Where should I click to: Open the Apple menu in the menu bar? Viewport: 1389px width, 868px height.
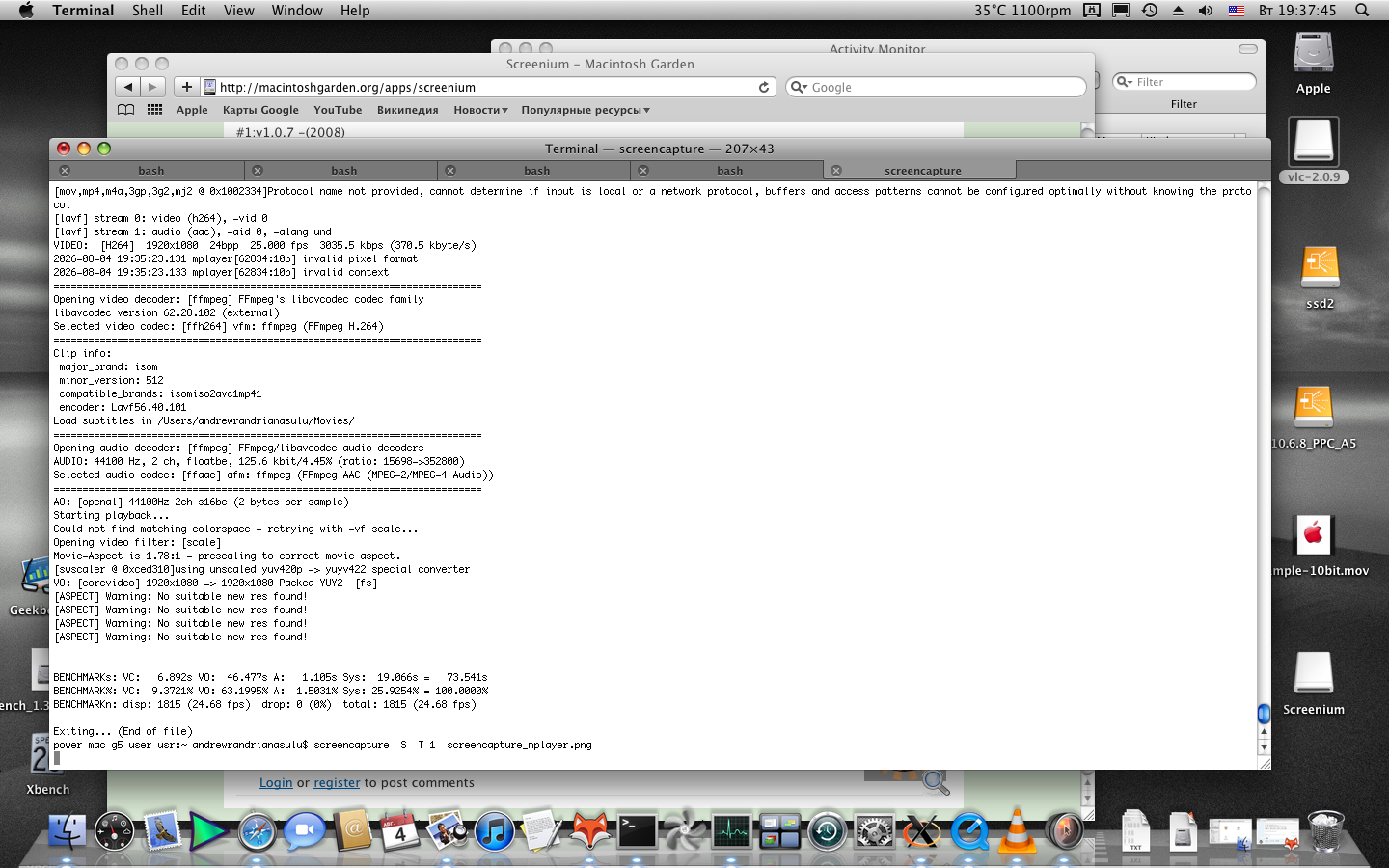point(26,11)
